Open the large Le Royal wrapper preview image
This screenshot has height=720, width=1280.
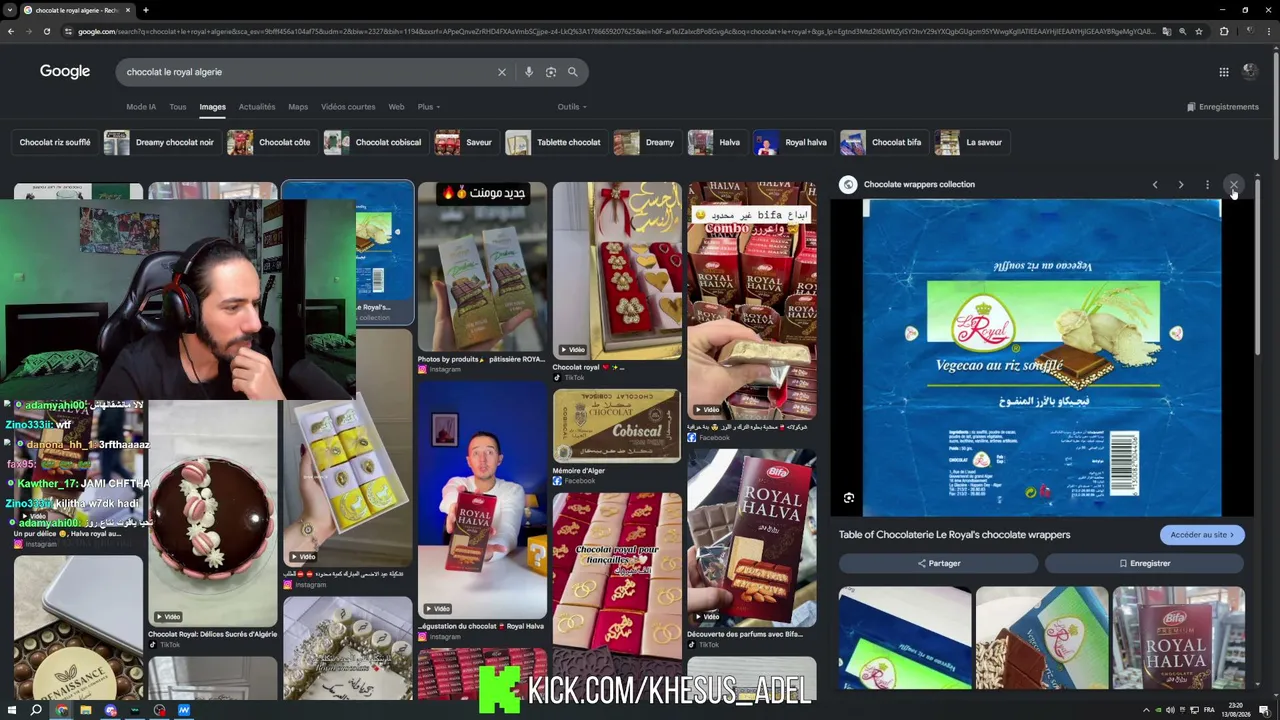[x=1042, y=358]
